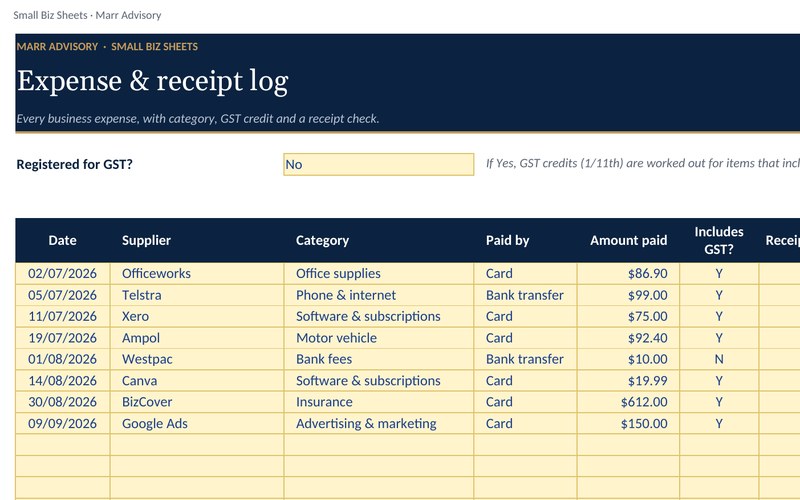Select the Xero supplier cell
This screenshot has width=800, height=500.
coord(197,316)
